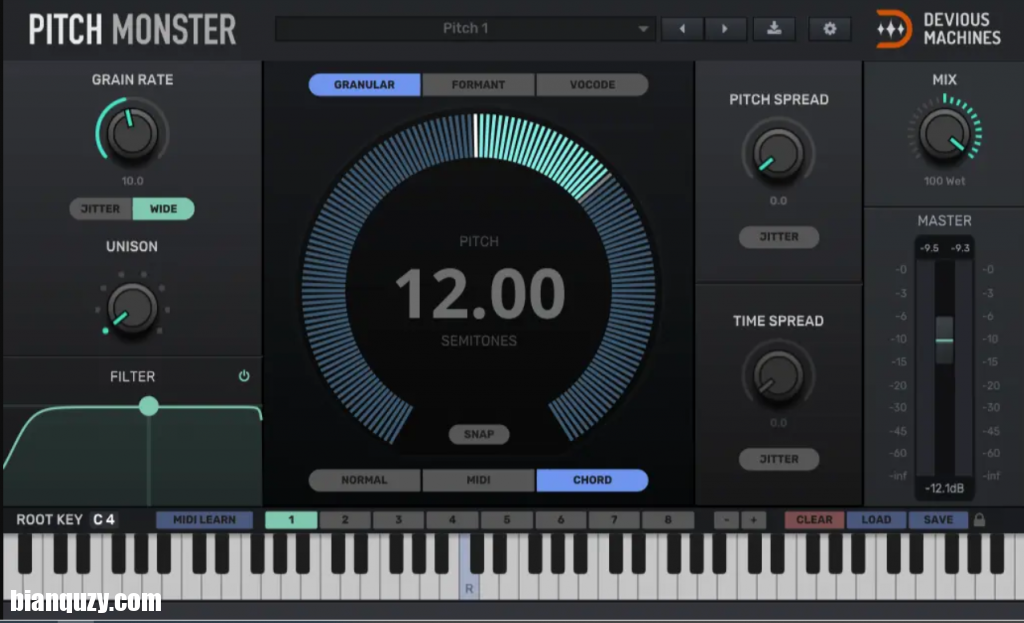Toggle Time Spread Jitter
The width and height of the screenshot is (1024, 623).
778,459
